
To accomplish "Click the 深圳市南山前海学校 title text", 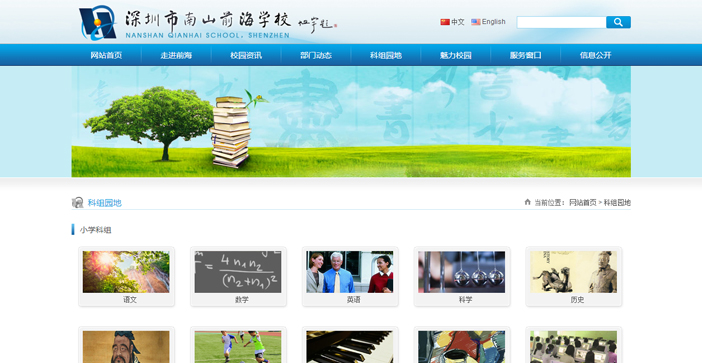I will (x=208, y=20).
